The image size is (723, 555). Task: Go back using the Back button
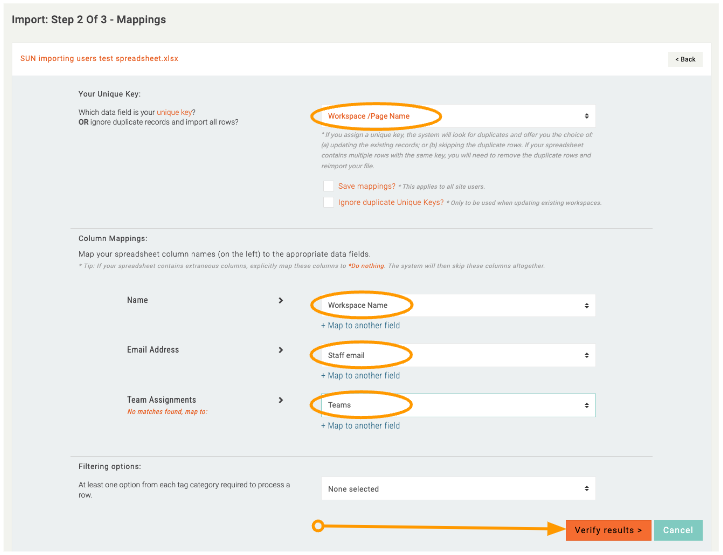tap(685, 59)
